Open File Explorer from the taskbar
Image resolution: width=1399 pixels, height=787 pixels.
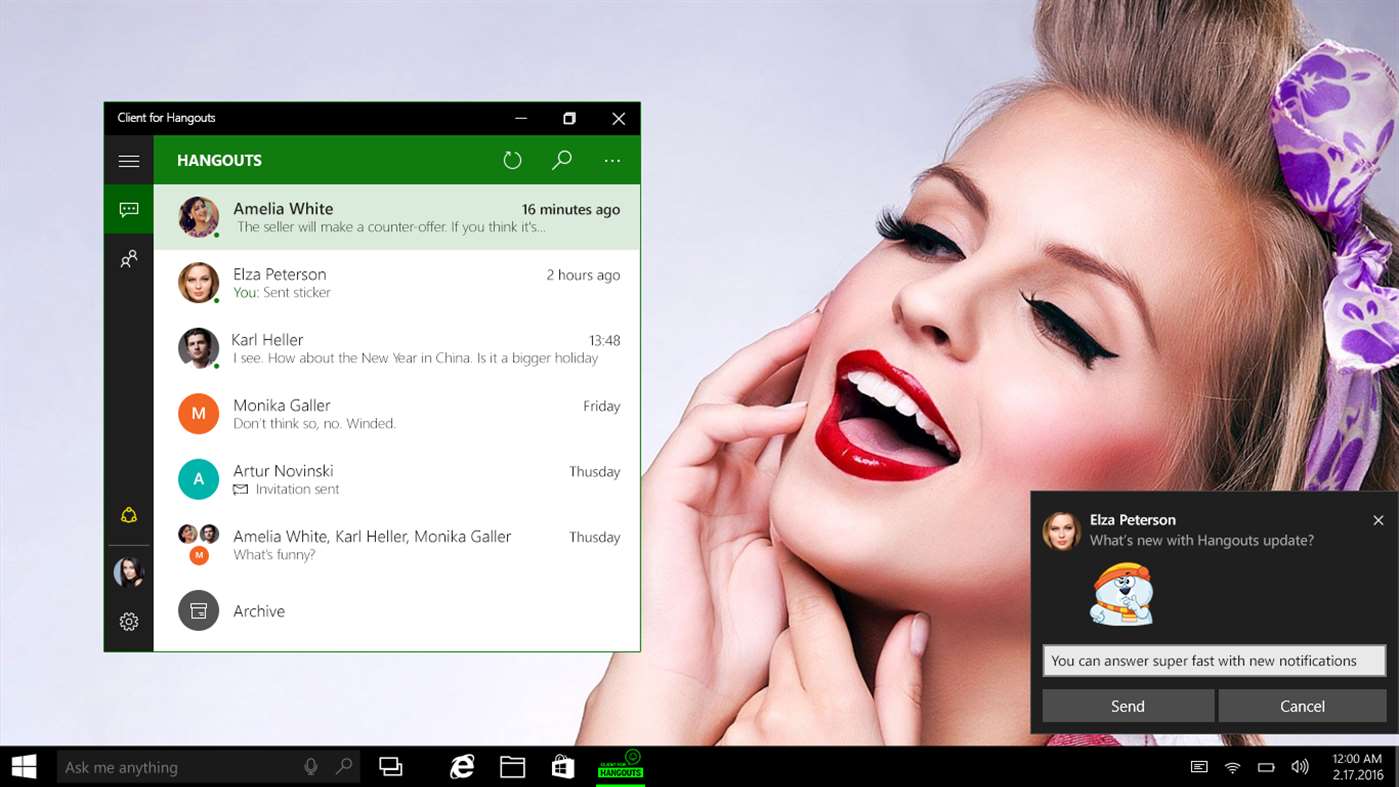[513, 767]
